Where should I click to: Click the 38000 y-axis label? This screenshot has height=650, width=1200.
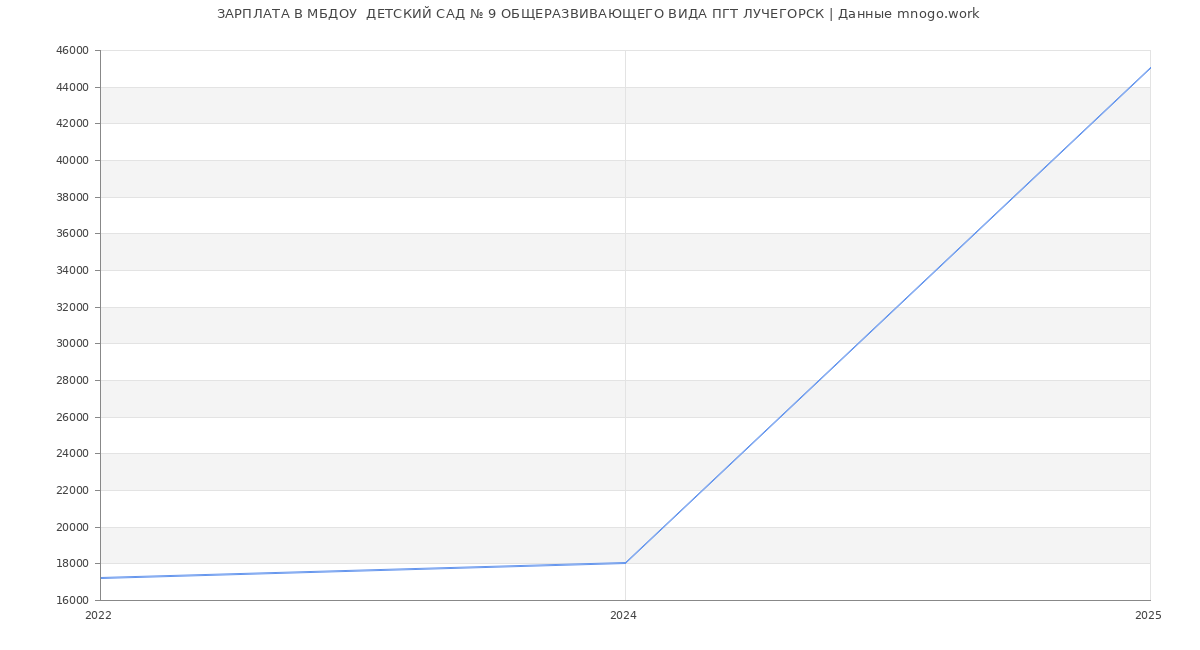[72, 197]
